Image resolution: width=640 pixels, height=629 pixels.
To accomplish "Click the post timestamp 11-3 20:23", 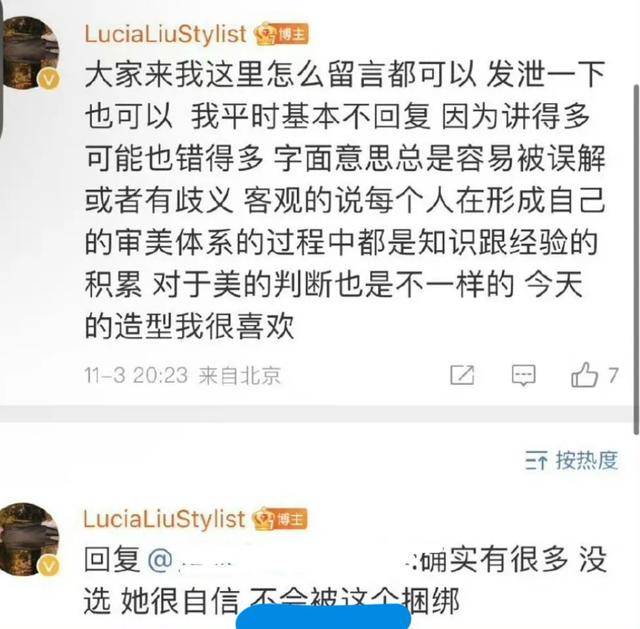I will tap(136, 375).
